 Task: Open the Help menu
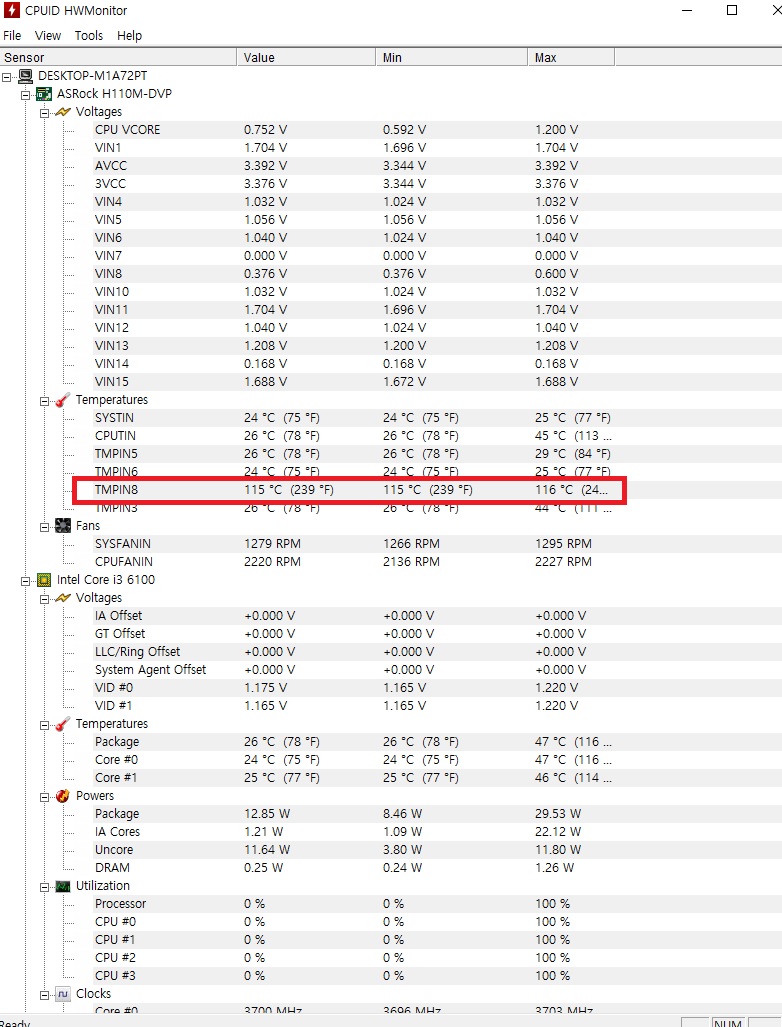point(129,35)
